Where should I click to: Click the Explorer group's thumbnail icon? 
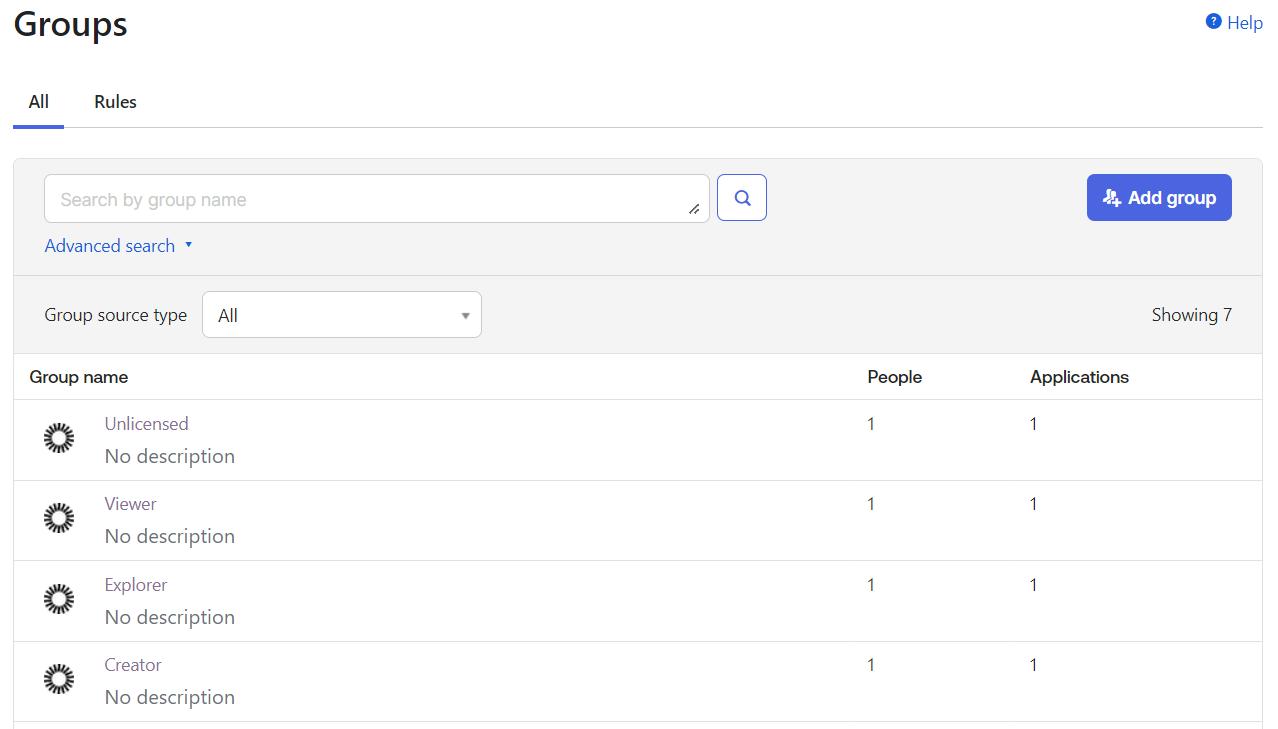(58, 599)
